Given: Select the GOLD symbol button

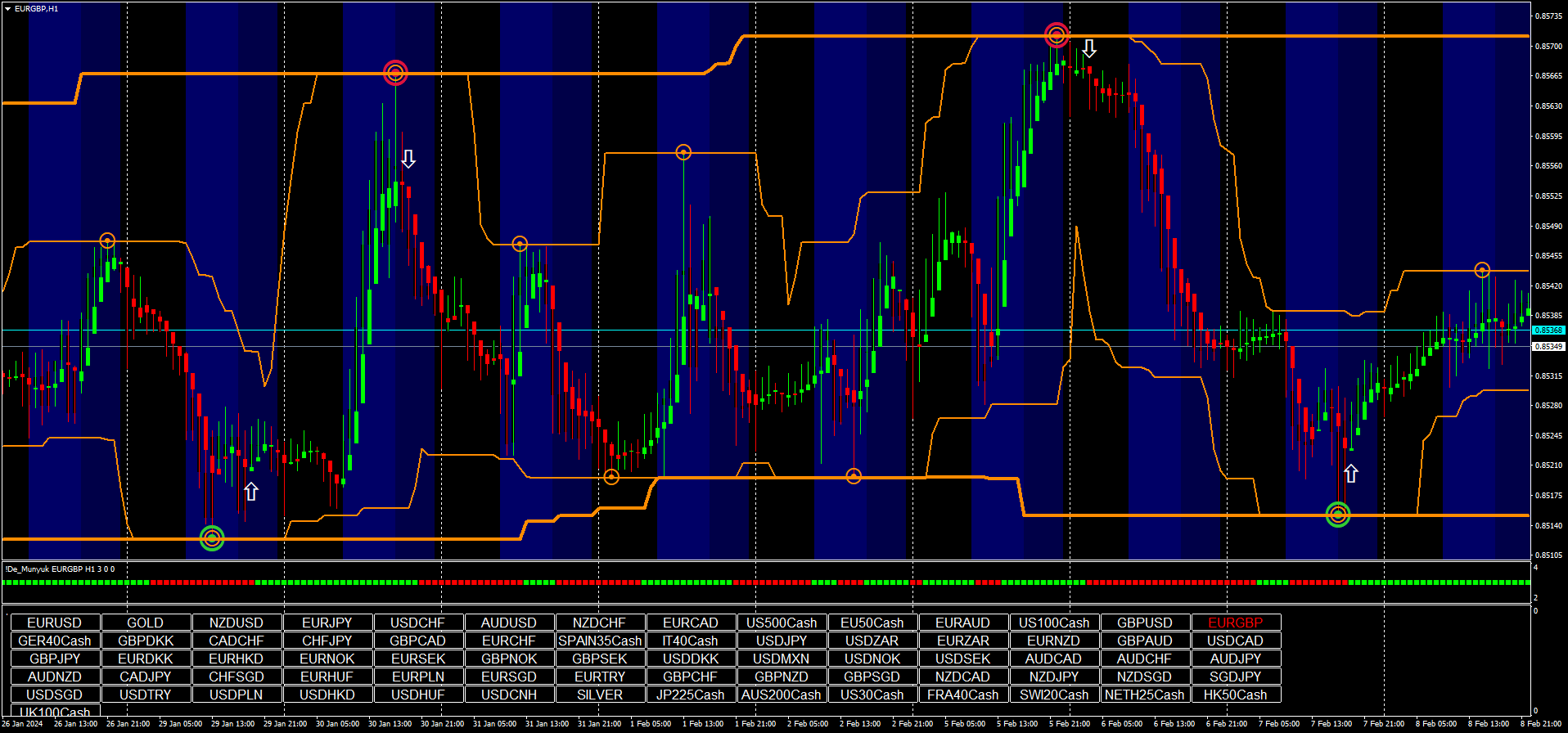Looking at the screenshot, I should pos(146,623).
